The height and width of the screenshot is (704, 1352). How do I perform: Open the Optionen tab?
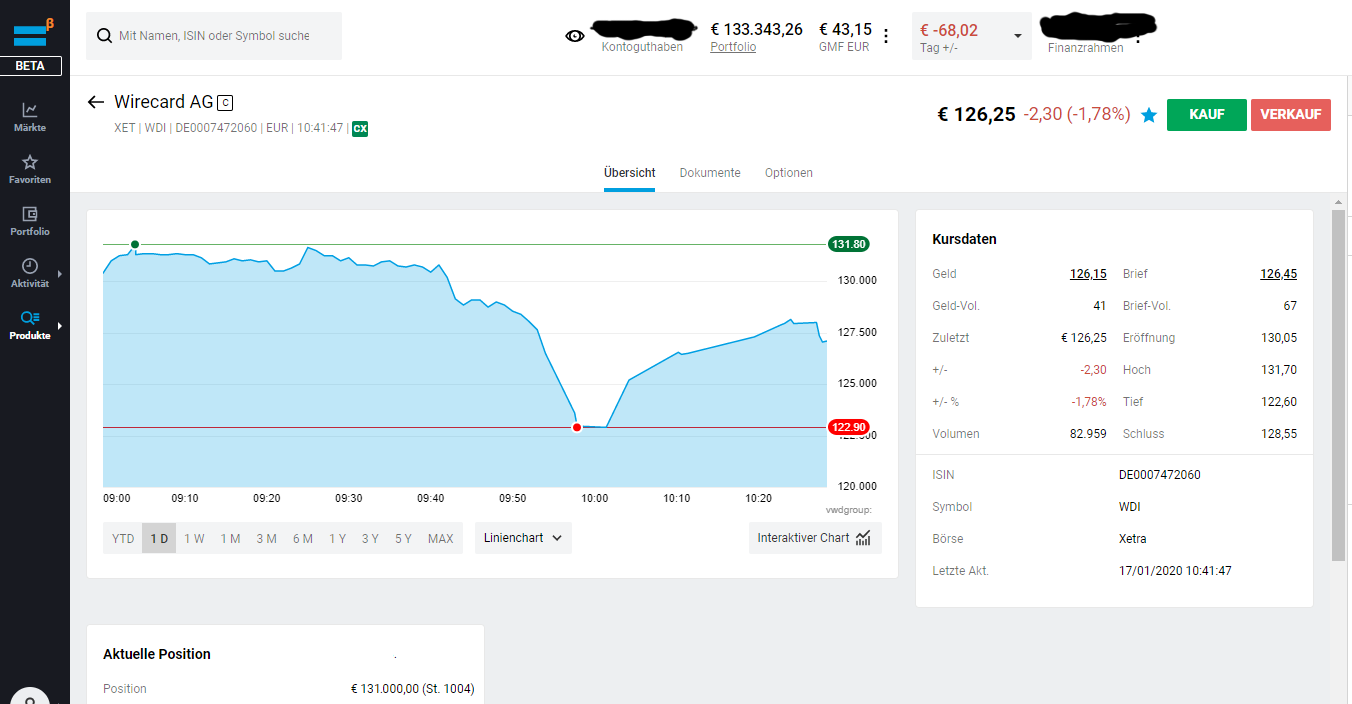coord(788,172)
